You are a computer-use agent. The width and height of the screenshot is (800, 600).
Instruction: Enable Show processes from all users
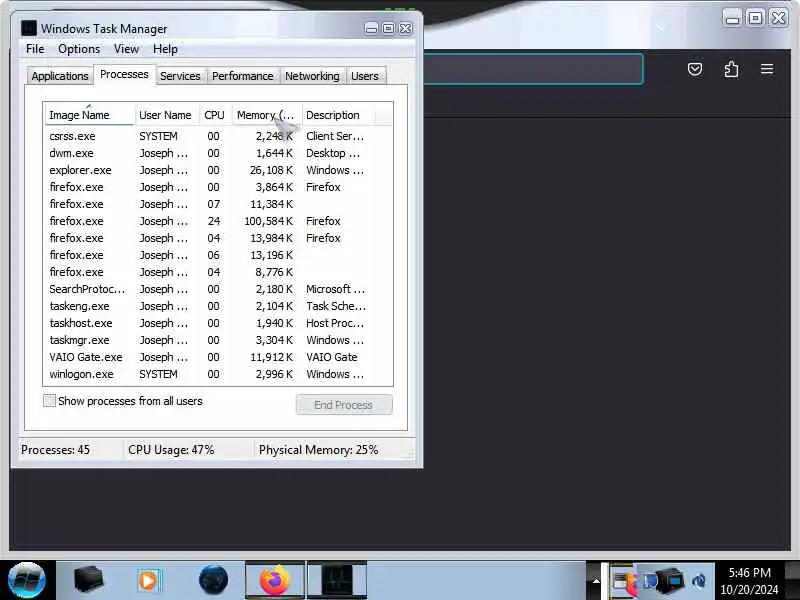[x=49, y=401]
